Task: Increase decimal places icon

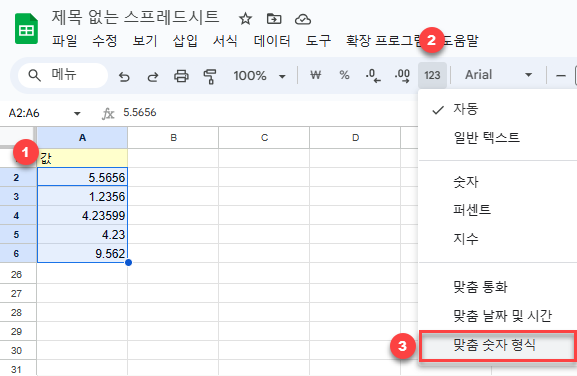Action: pos(402,76)
